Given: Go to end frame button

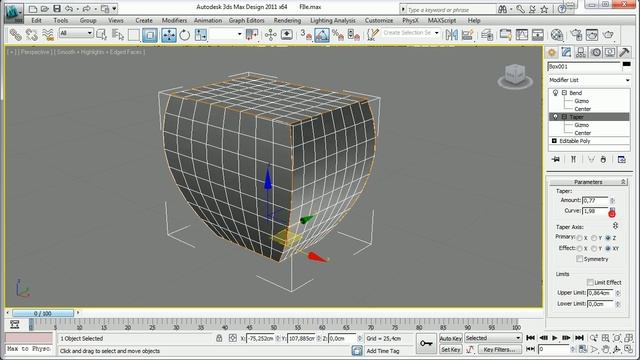Looking at the screenshot, I should click(x=579, y=338).
